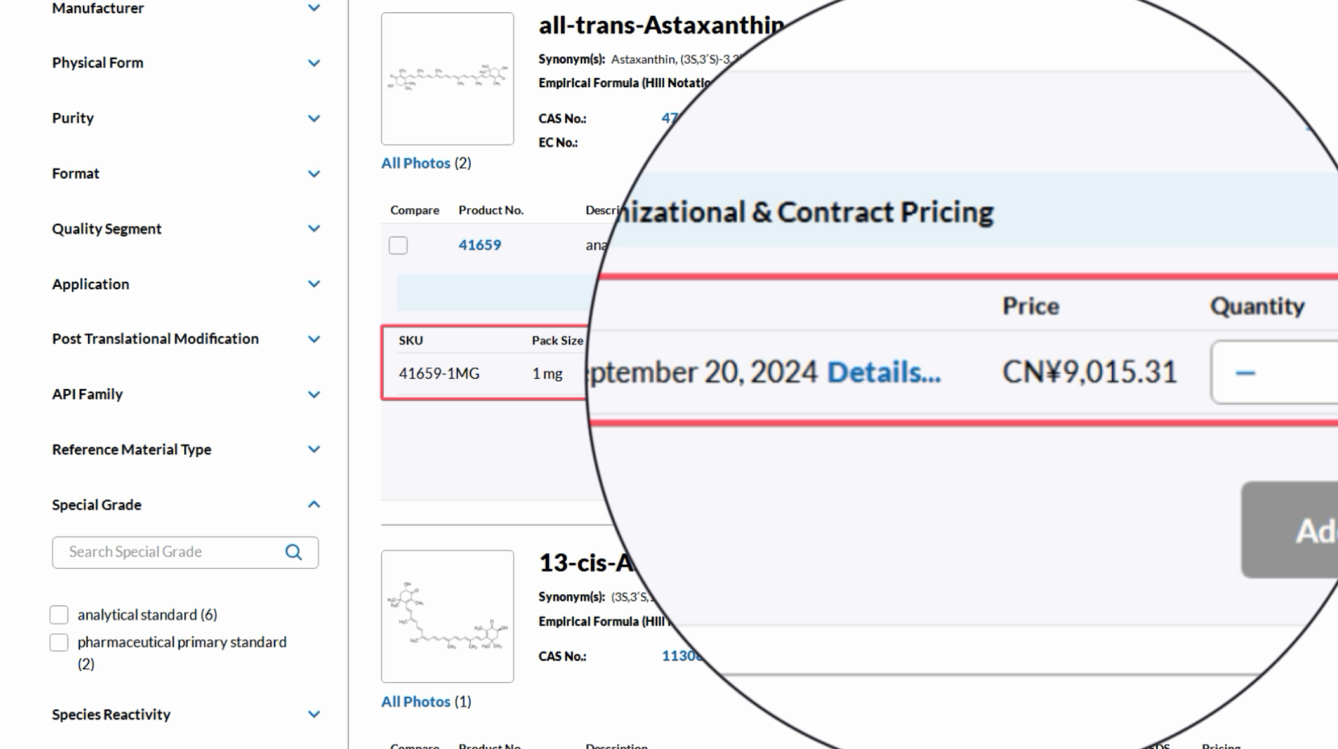1338x749 pixels.
Task: Expand the Physical Form filter section
Action: [314, 63]
